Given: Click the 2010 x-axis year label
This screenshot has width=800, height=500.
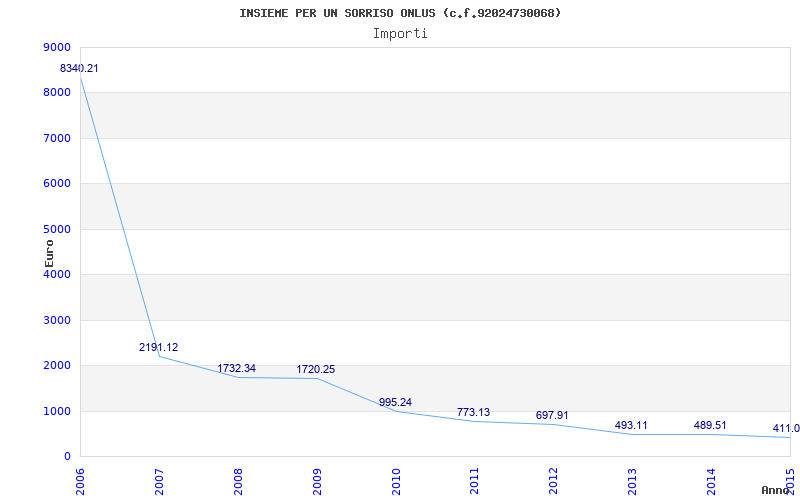Looking at the screenshot, I should pyautogui.click(x=395, y=482).
